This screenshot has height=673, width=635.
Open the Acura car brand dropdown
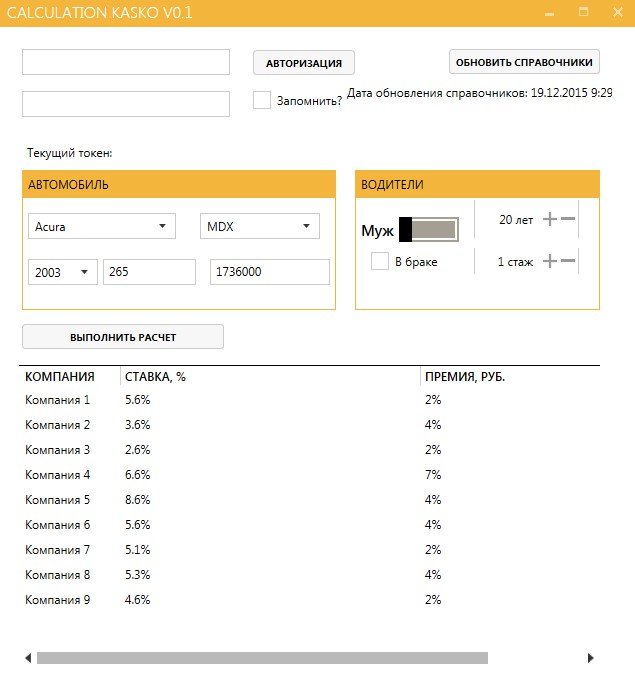[x=102, y=226]
